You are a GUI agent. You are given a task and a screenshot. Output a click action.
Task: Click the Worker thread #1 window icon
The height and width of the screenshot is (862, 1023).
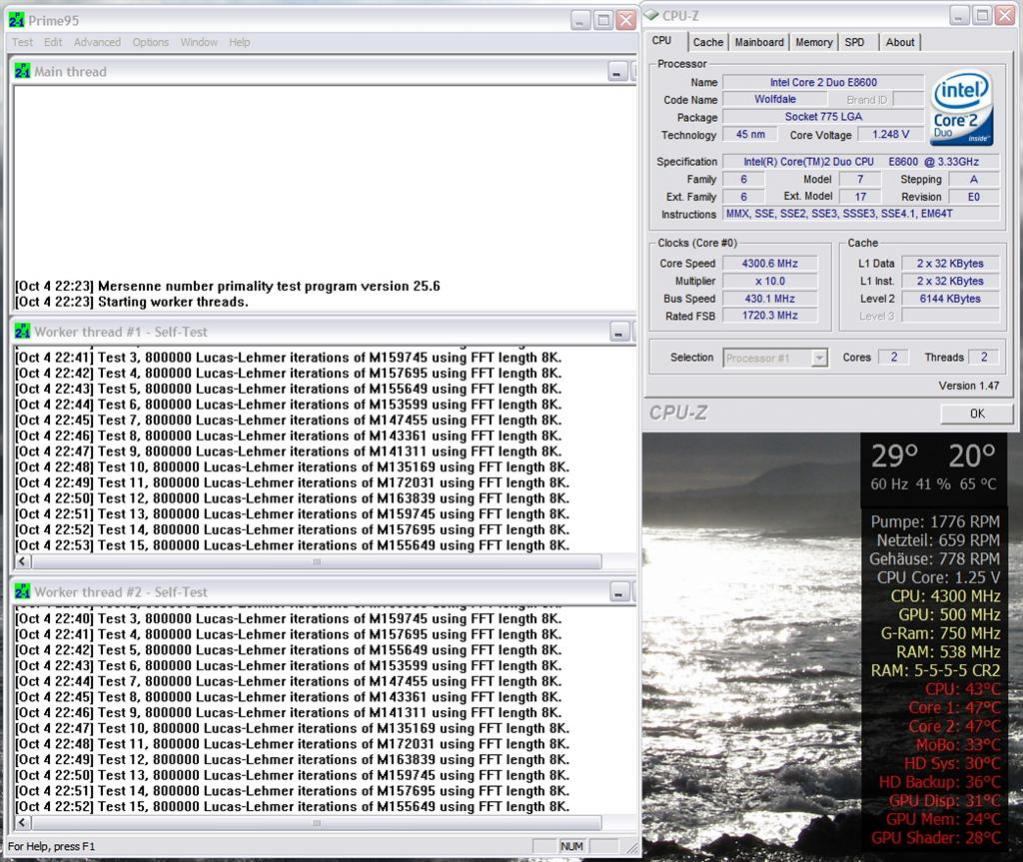pos(22,331)
